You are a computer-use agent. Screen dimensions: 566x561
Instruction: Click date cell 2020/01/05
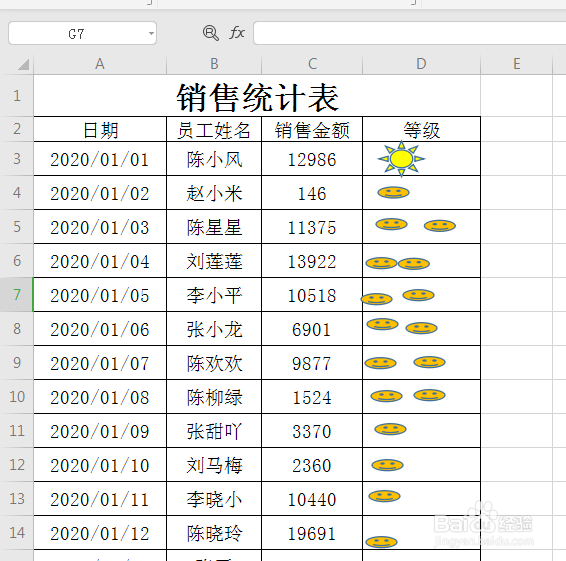pyautogui.click(x=100, y=295)
